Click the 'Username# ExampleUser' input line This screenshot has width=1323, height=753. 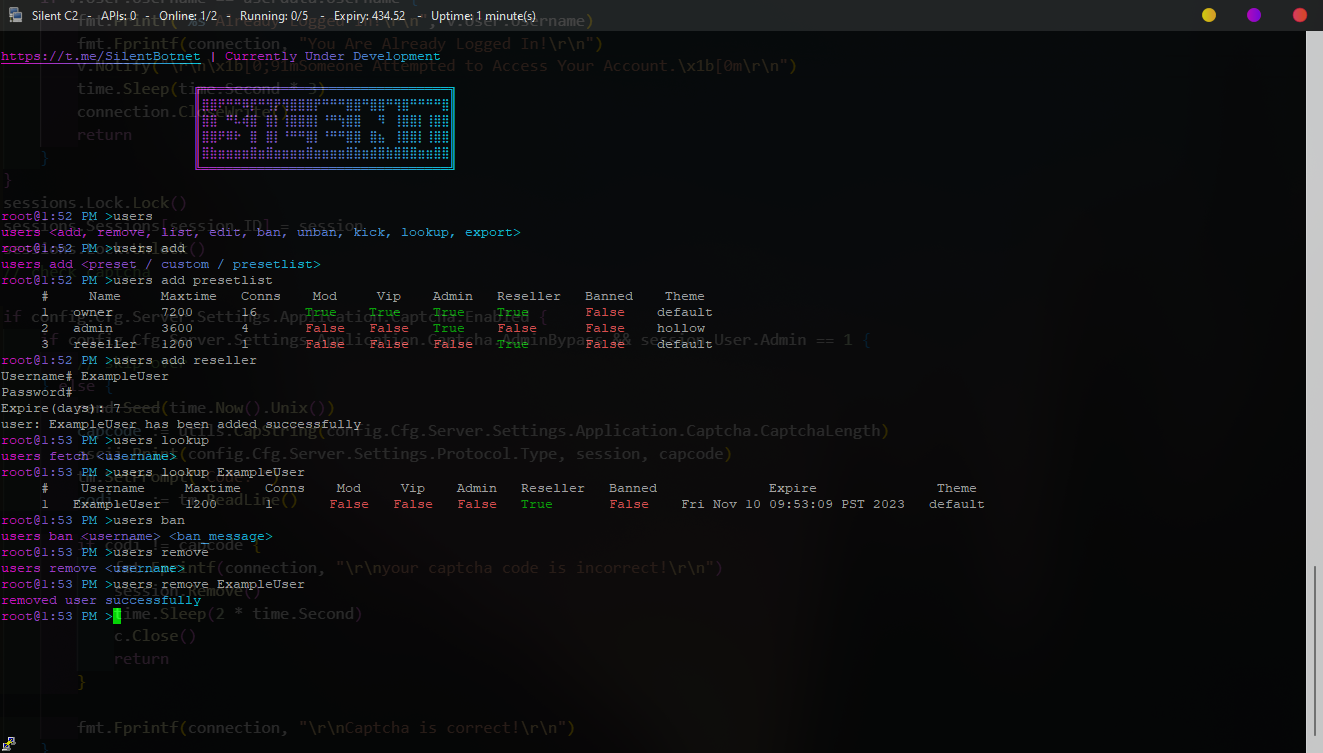coord(85,376)
